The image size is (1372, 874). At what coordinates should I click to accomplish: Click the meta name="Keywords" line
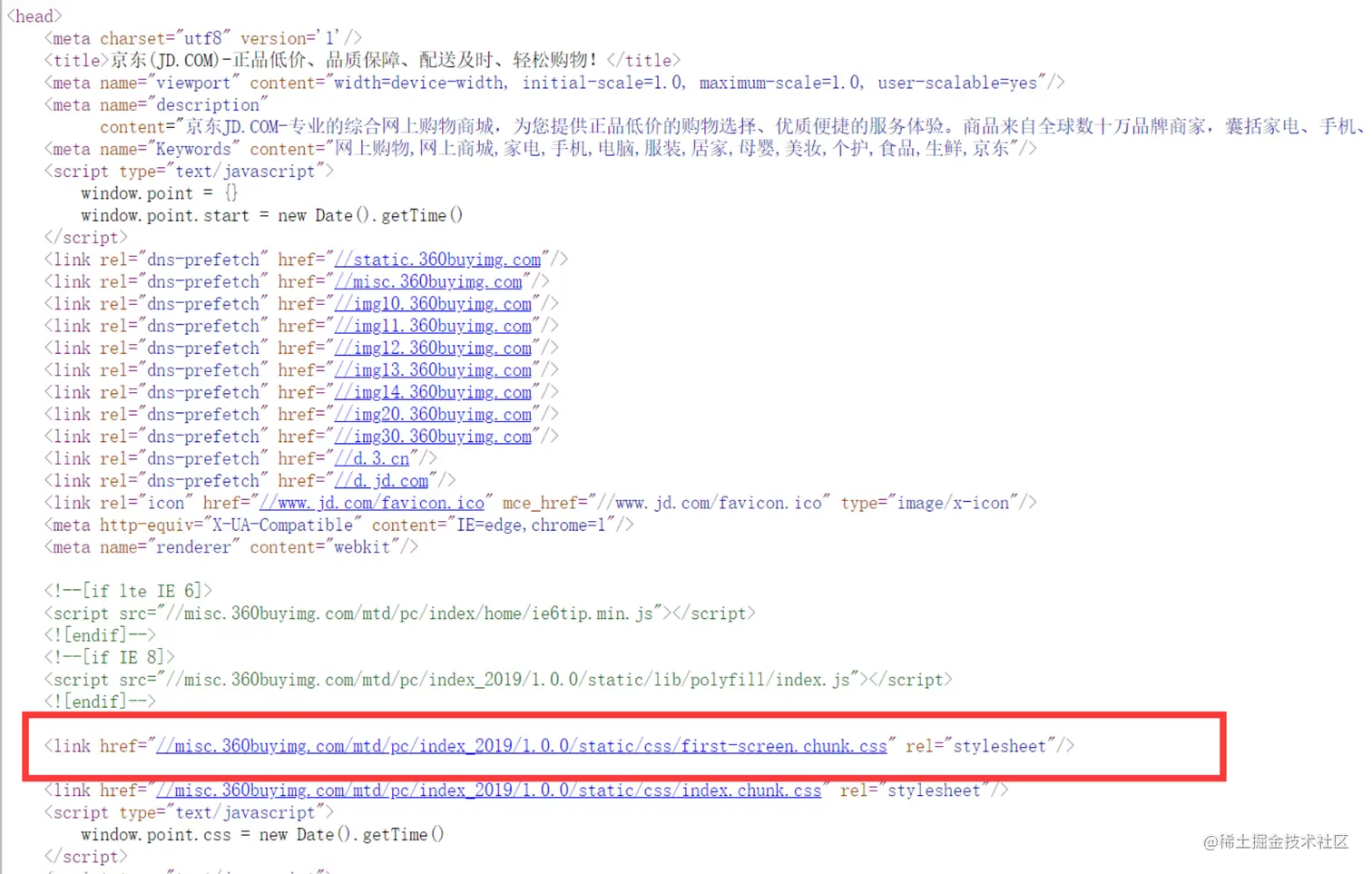(x=541, y=149)
